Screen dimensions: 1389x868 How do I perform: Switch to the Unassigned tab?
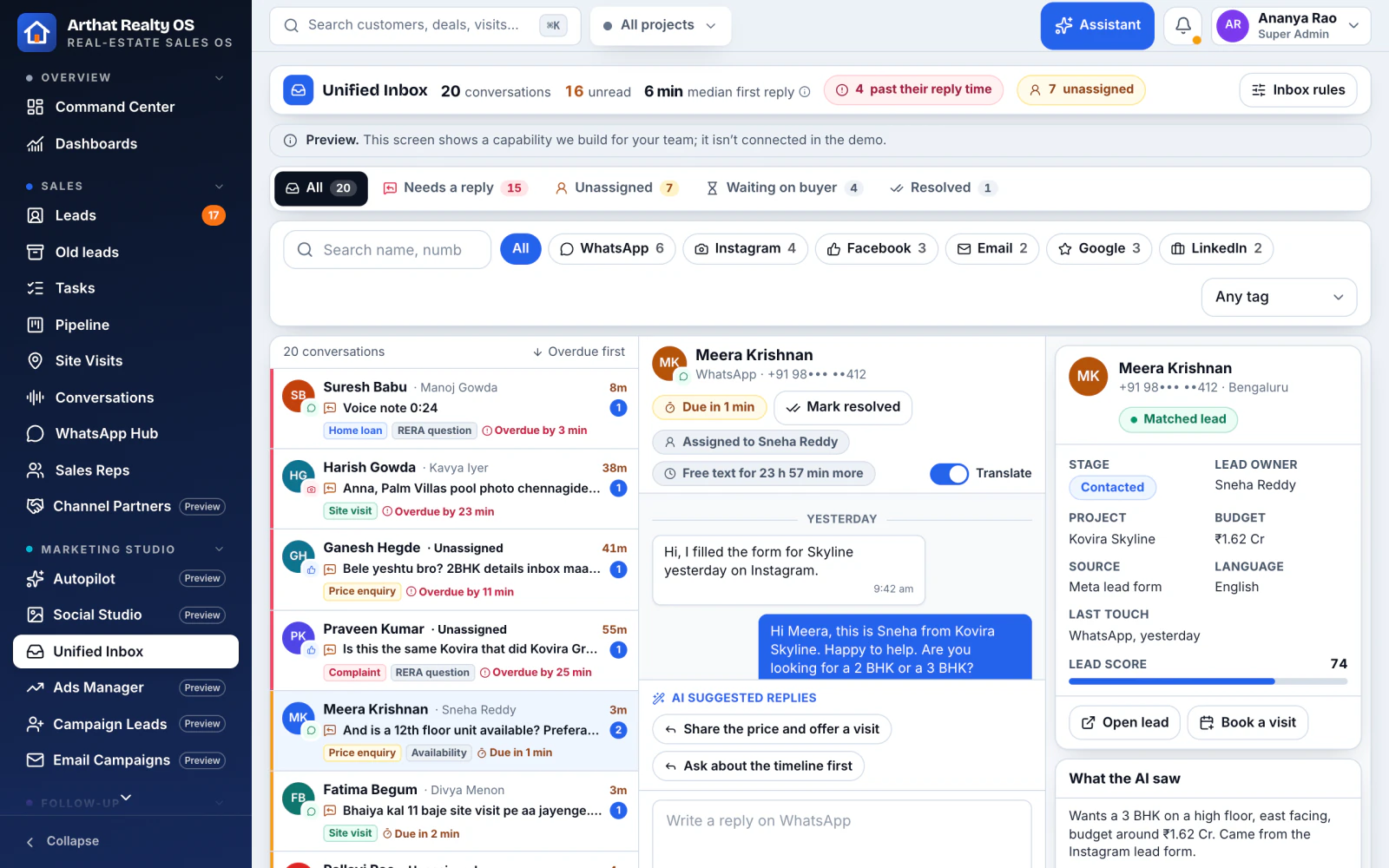tap(616, 188)
